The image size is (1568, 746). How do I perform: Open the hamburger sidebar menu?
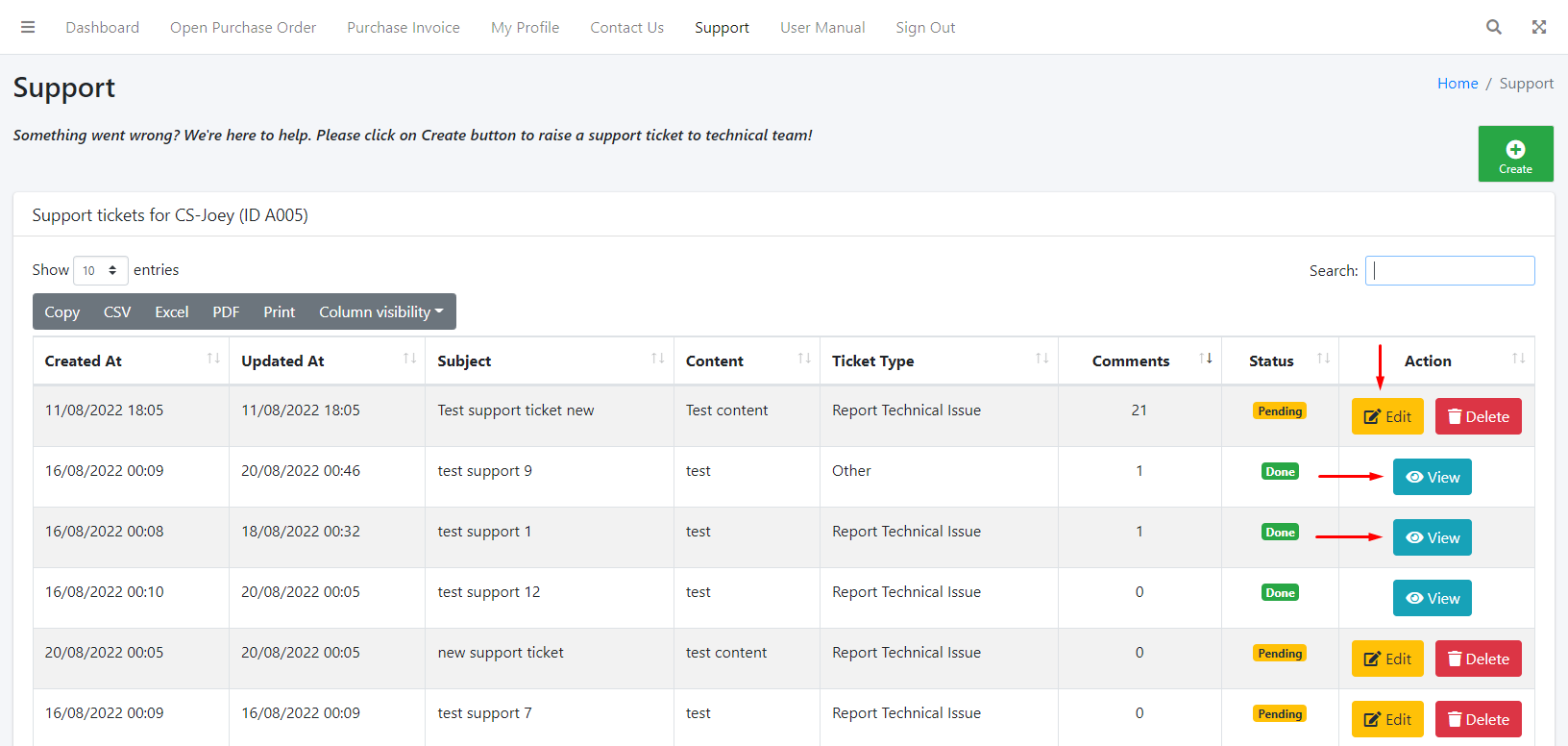[28, 27]
